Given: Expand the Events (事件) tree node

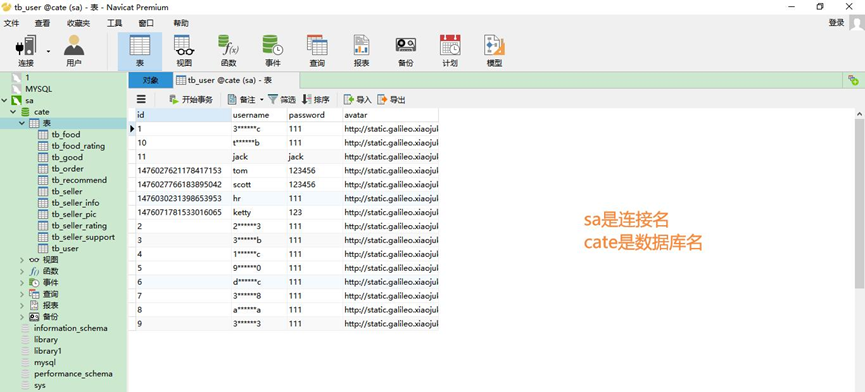Looking at the screenshot, I should [22, 282].
